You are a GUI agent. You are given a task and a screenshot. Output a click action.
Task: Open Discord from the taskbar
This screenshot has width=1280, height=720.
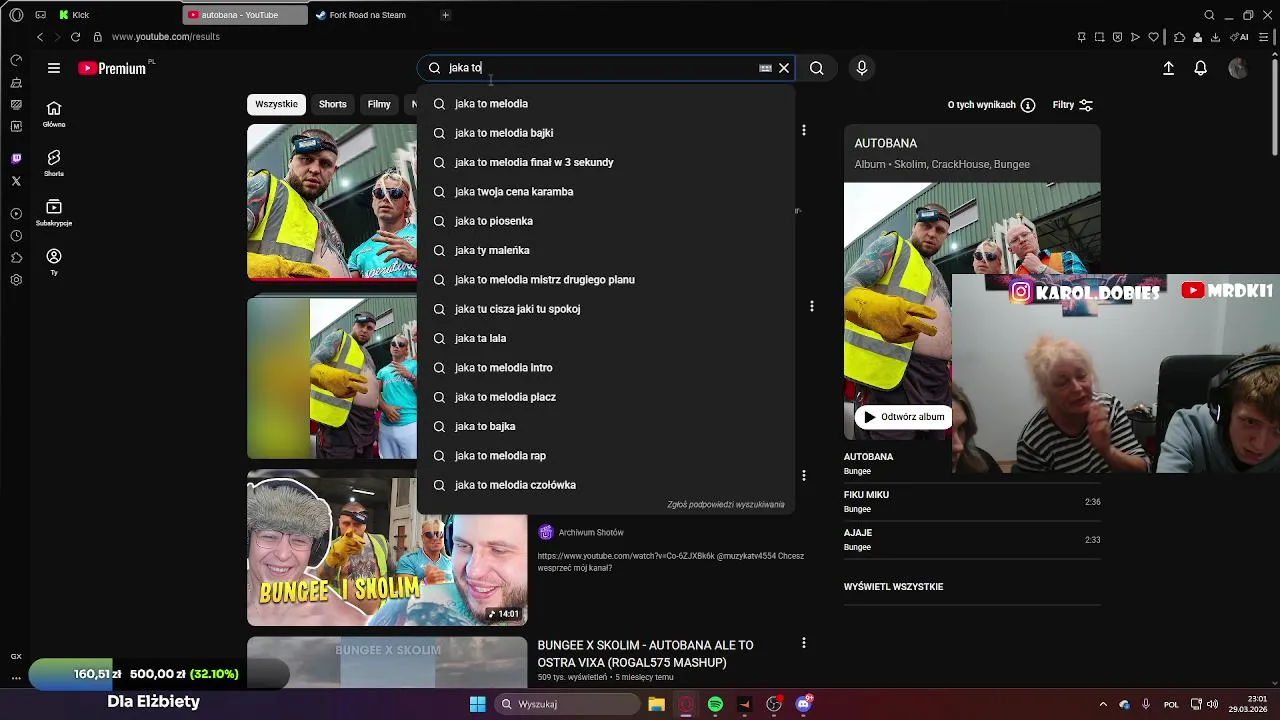pos(803,704)
